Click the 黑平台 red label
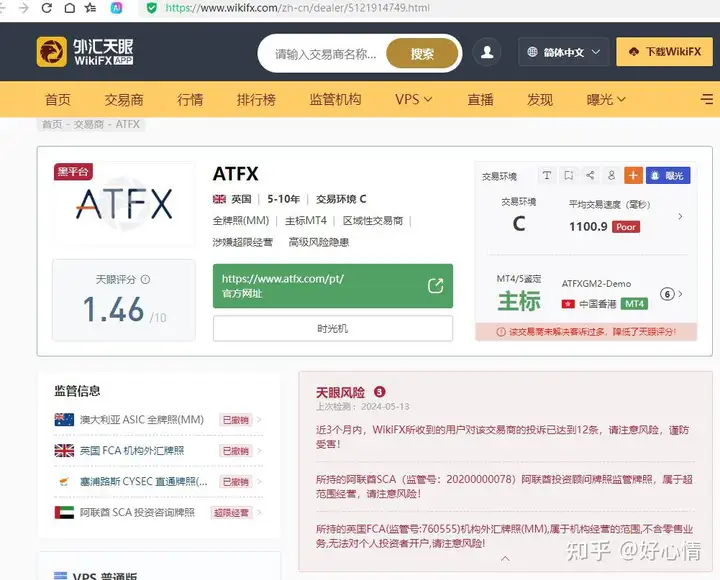720x580 pixels. (x=73, y=172)
